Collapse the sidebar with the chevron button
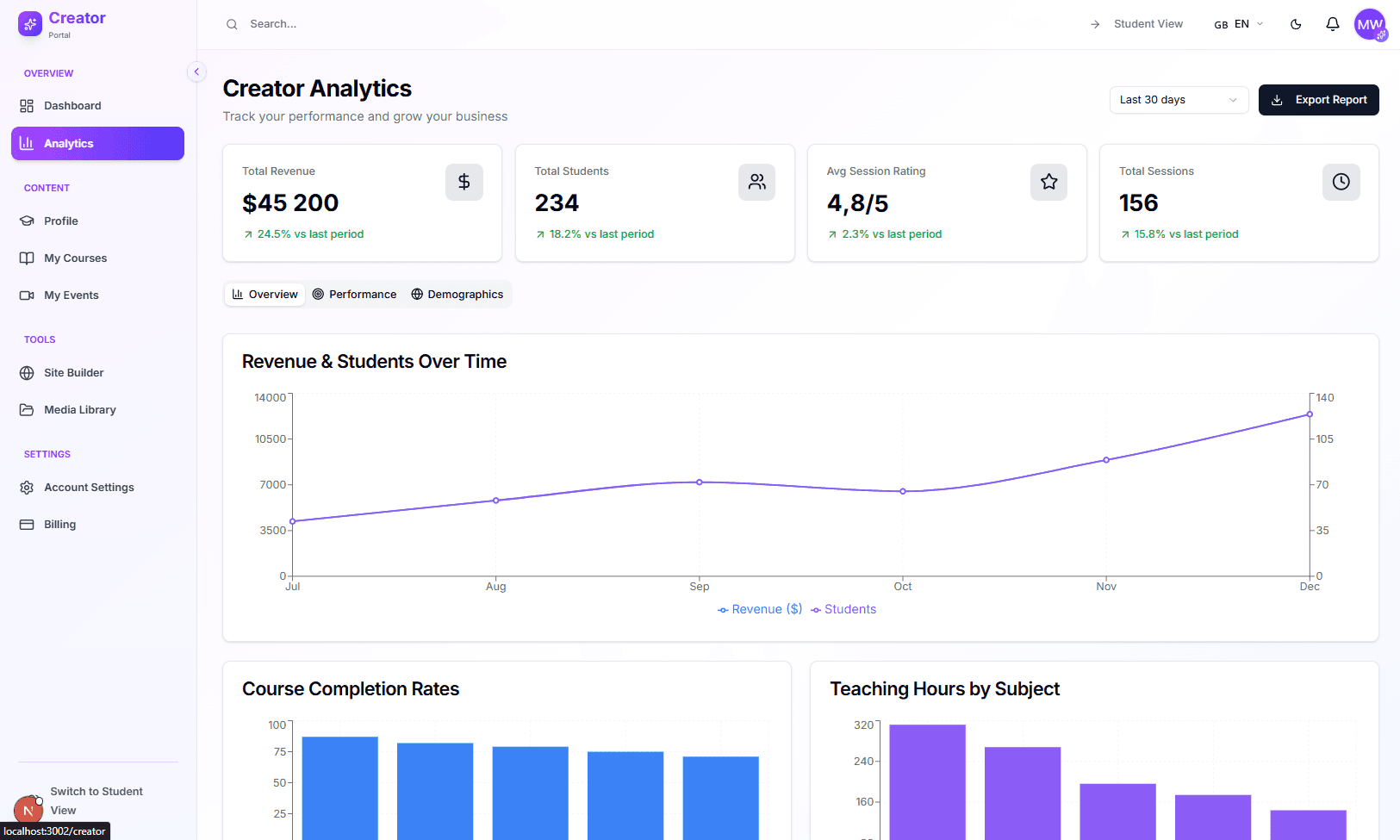Screen dimensions: 1400x840 tap(196, 72)
